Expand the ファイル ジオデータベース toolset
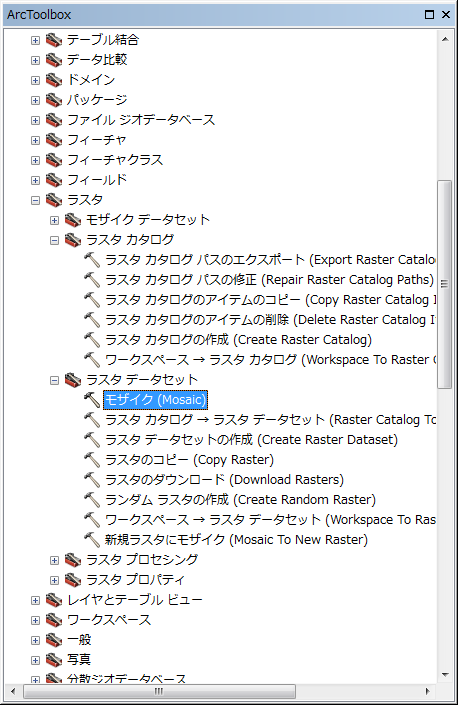This screenshot has width=458, height=705. [x=35, y=120]
